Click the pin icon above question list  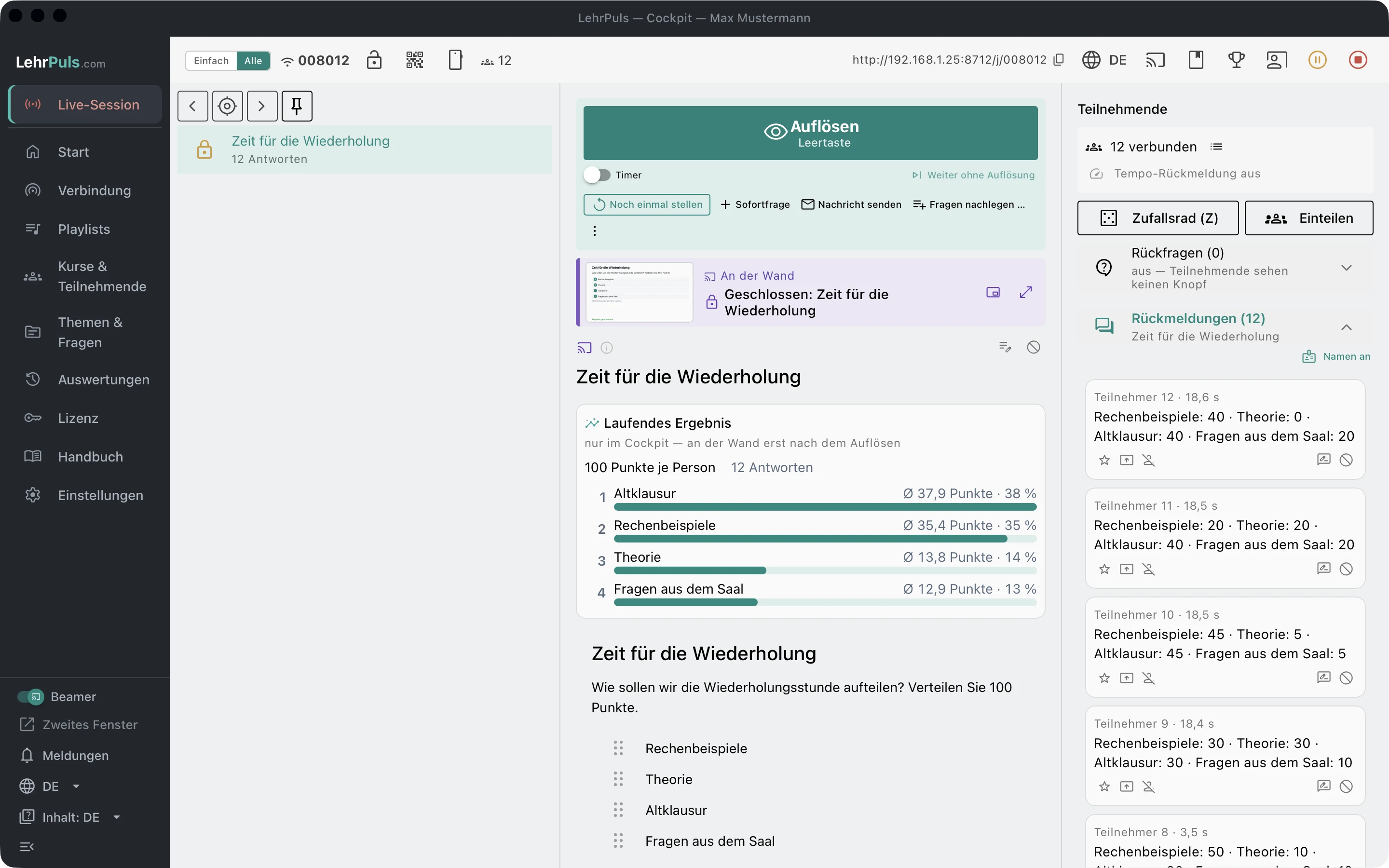click(x=297, y=106)
